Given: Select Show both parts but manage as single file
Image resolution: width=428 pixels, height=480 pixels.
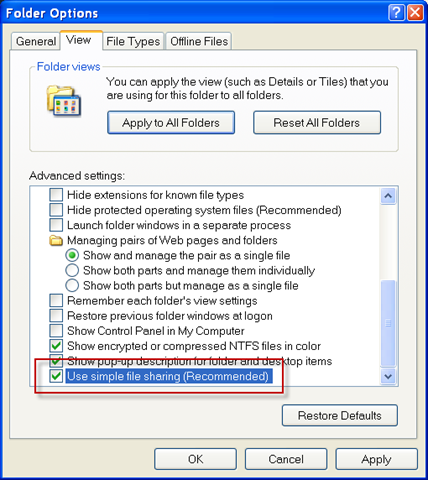Looking at the screenshot, I should (72, 286).
